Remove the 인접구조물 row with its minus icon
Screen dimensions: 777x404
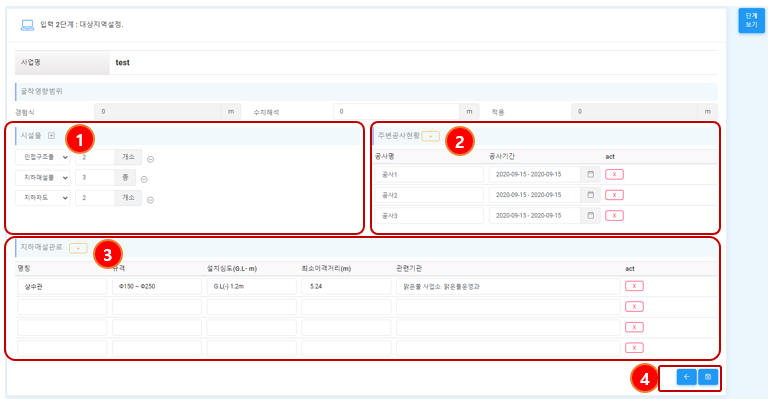(150, 159)
